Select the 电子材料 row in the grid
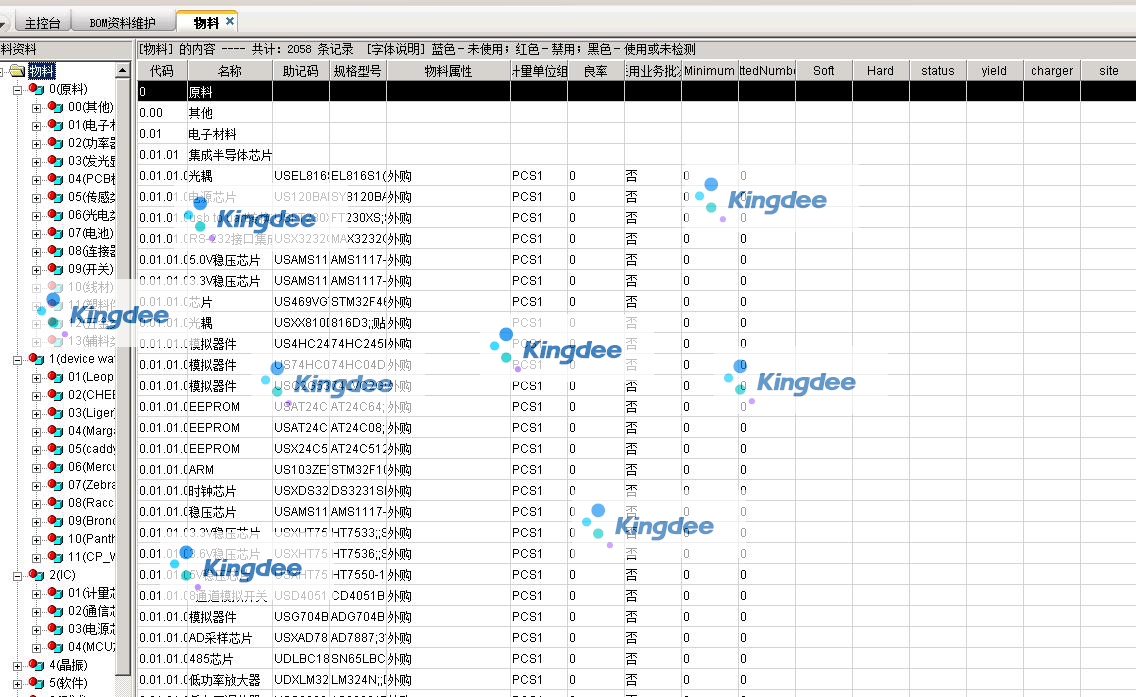The image size is (1136, 697). tap(212, 134)
